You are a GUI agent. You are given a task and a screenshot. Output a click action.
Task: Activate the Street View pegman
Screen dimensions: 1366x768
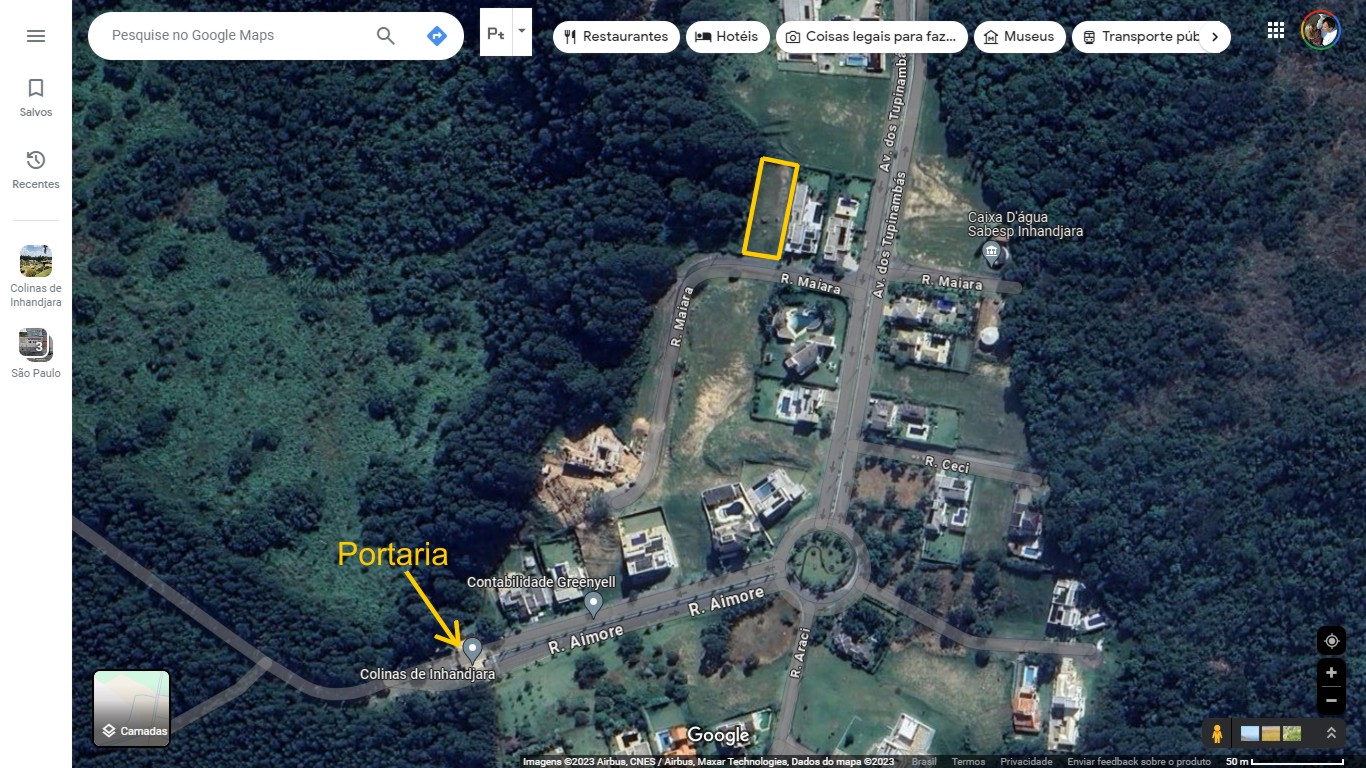pyautogui.click(x=1217, y=733)
